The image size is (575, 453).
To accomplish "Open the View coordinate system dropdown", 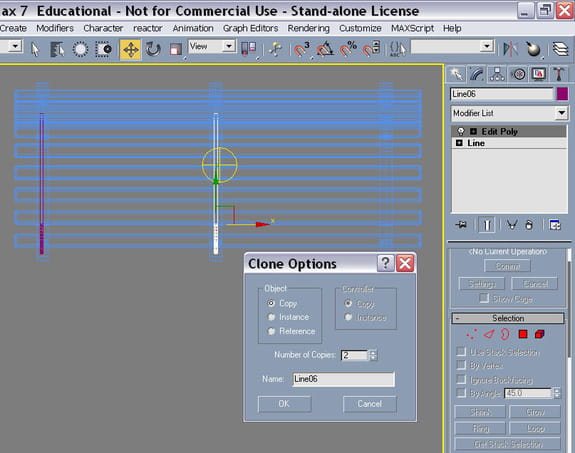I will click(212, 47).
